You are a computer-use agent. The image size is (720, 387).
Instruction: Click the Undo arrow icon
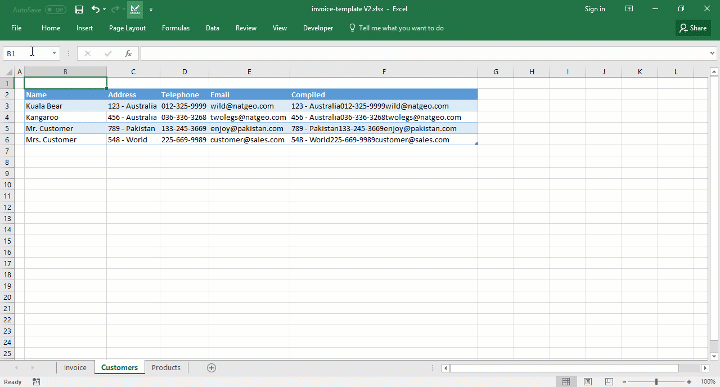tap(95, 9)
